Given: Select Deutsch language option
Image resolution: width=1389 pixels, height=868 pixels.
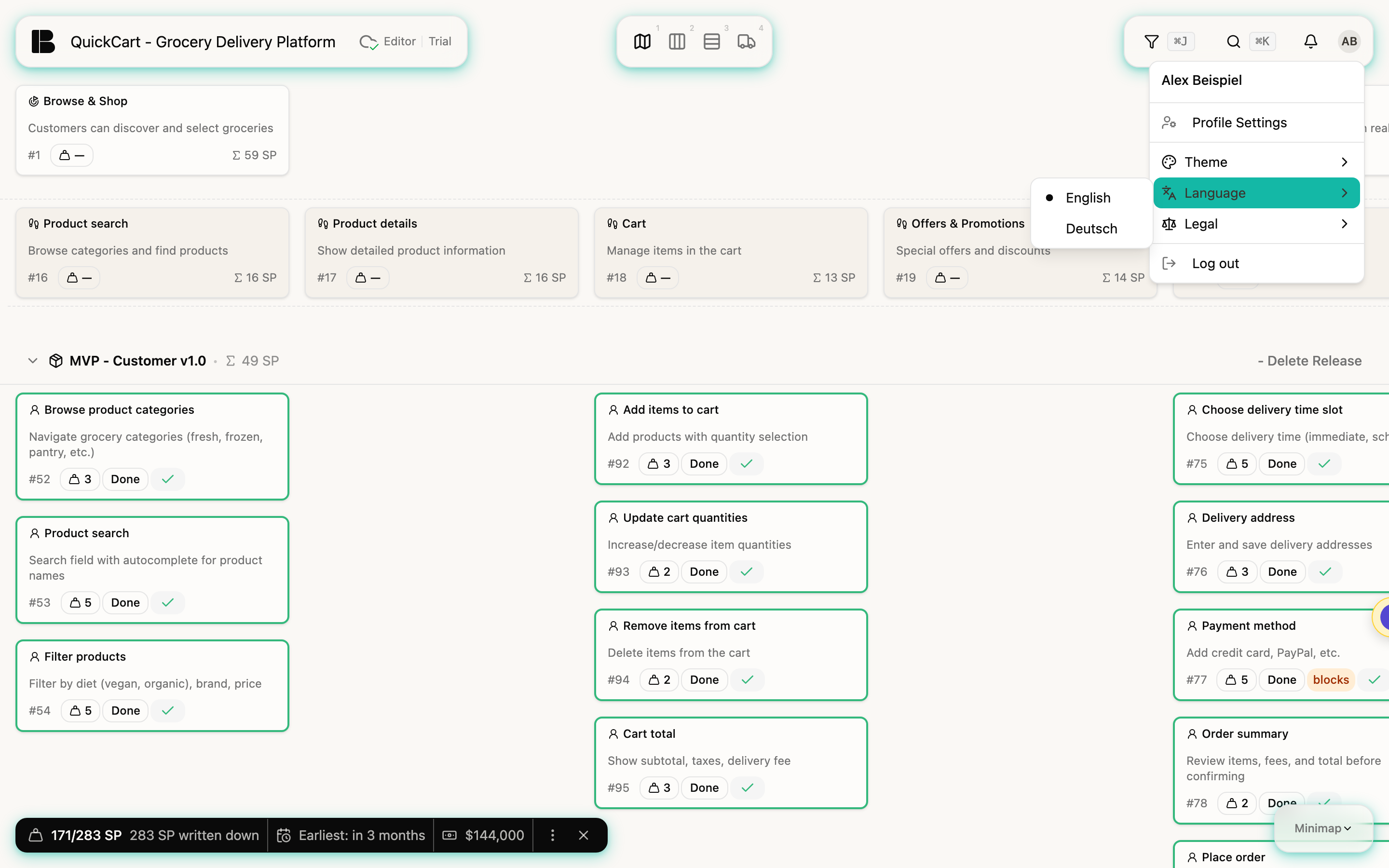Looking at the screenshot, I should point(1091,229).
